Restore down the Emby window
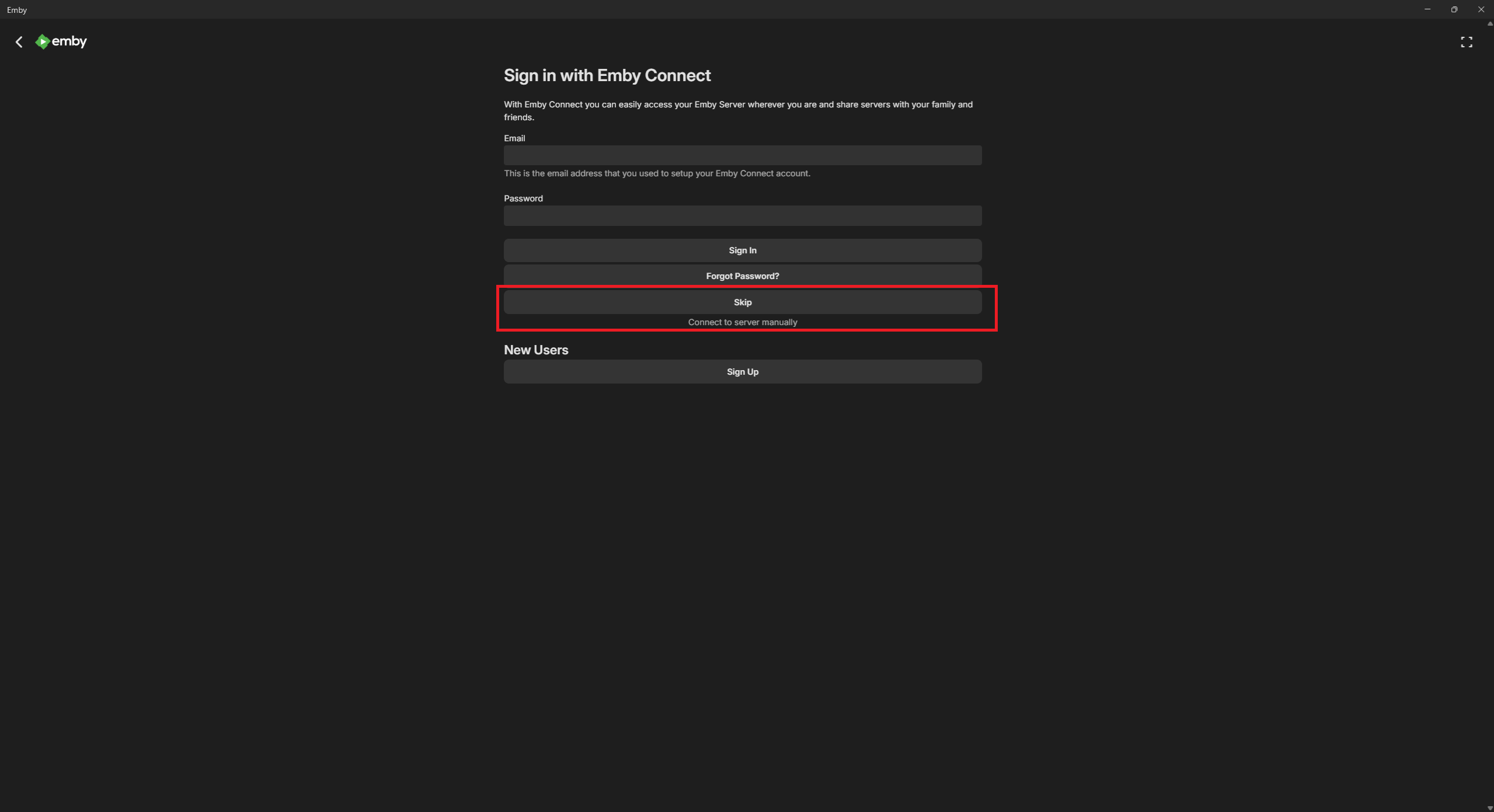The image size is (1494, 812). coord(1454,9)
